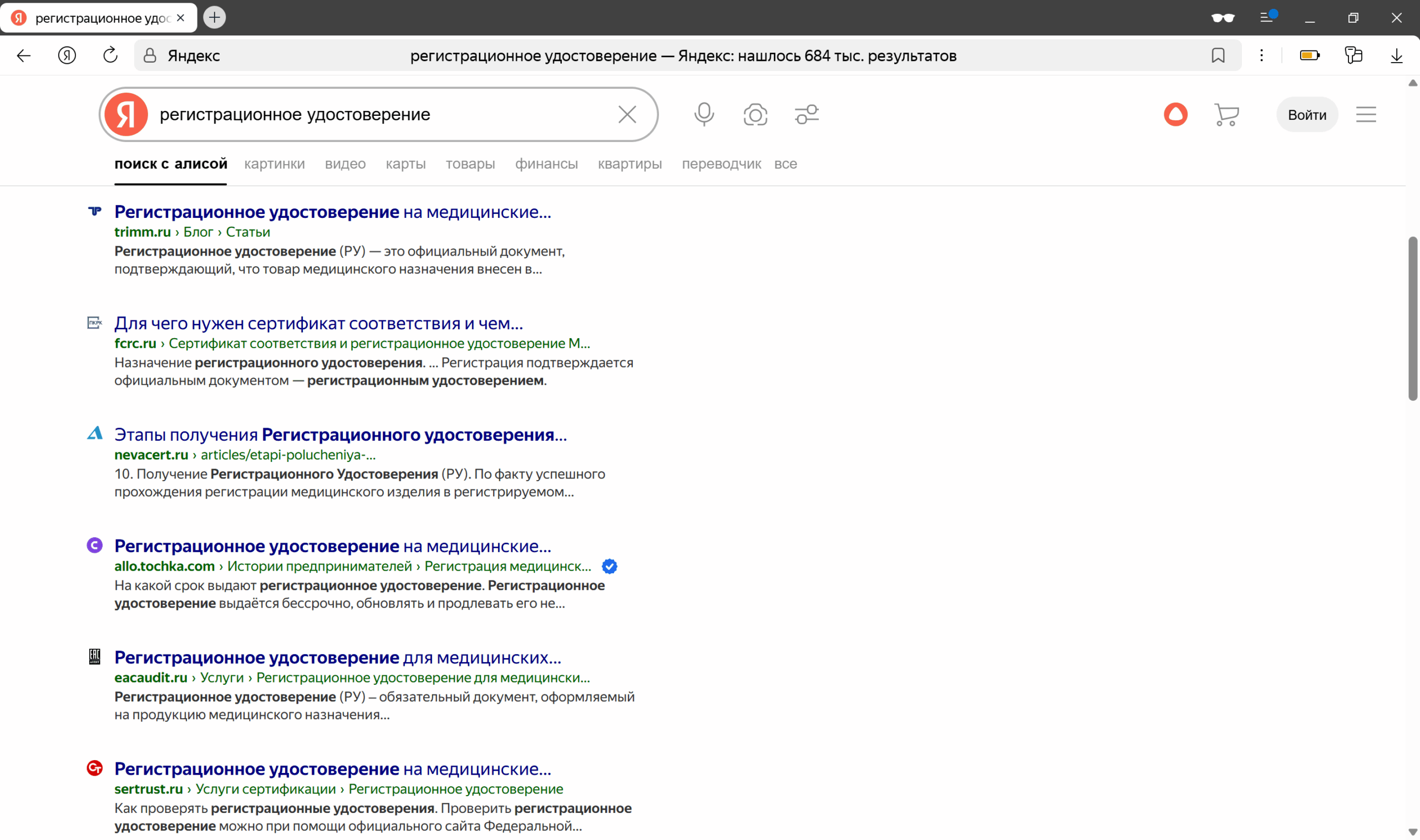Open browser downloads arrow icon
This screenshot has height=840, width=1420.
1396,55
